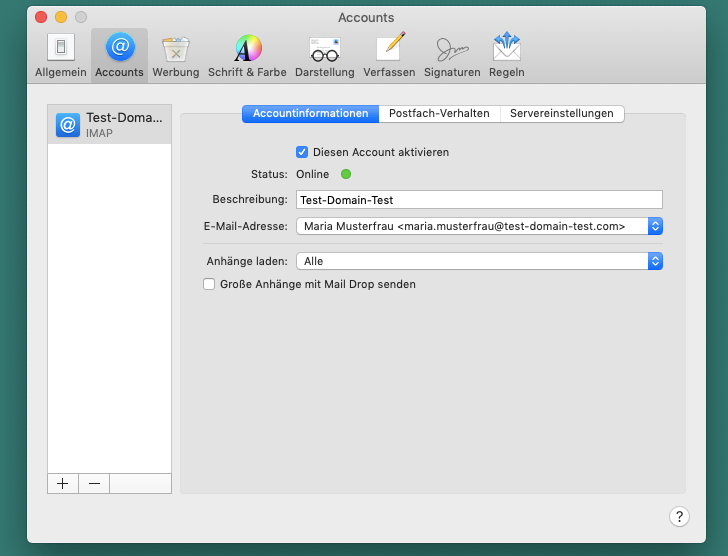Enable Große Anhänge mit Mail Drop senden
728x556 pixels.
click(210, 284)
